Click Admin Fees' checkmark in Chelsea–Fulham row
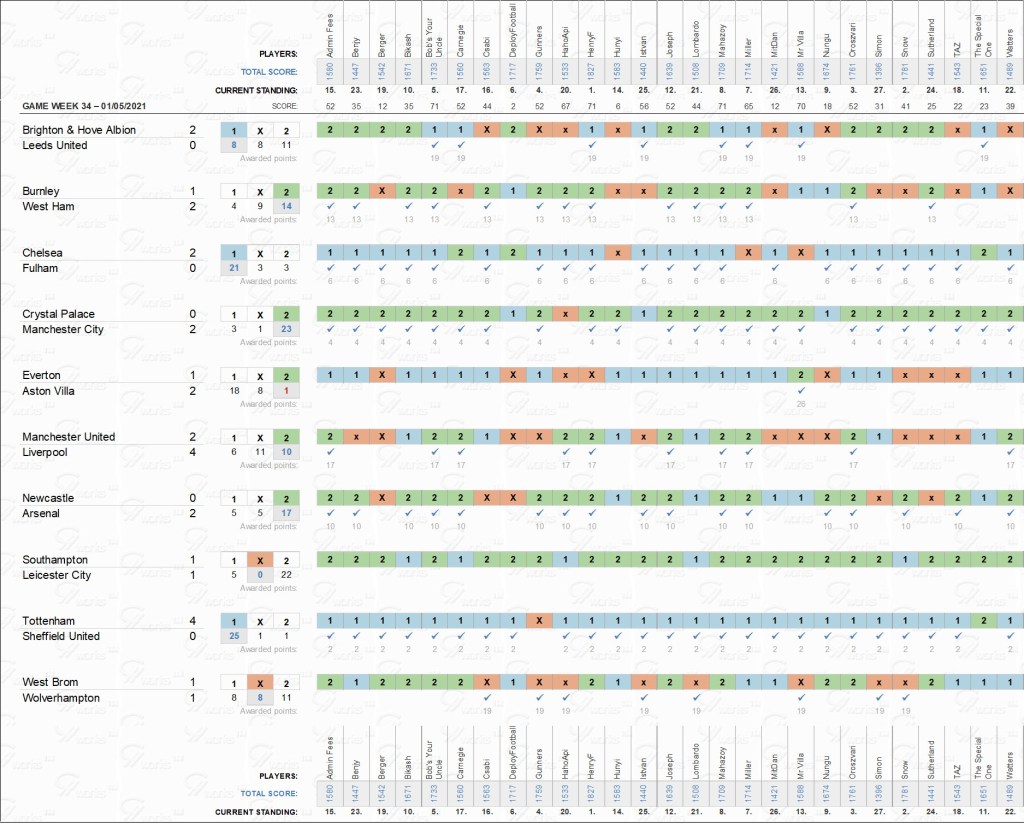The height and width of the screenshot is (823, 1024). (x=329, y=268)
